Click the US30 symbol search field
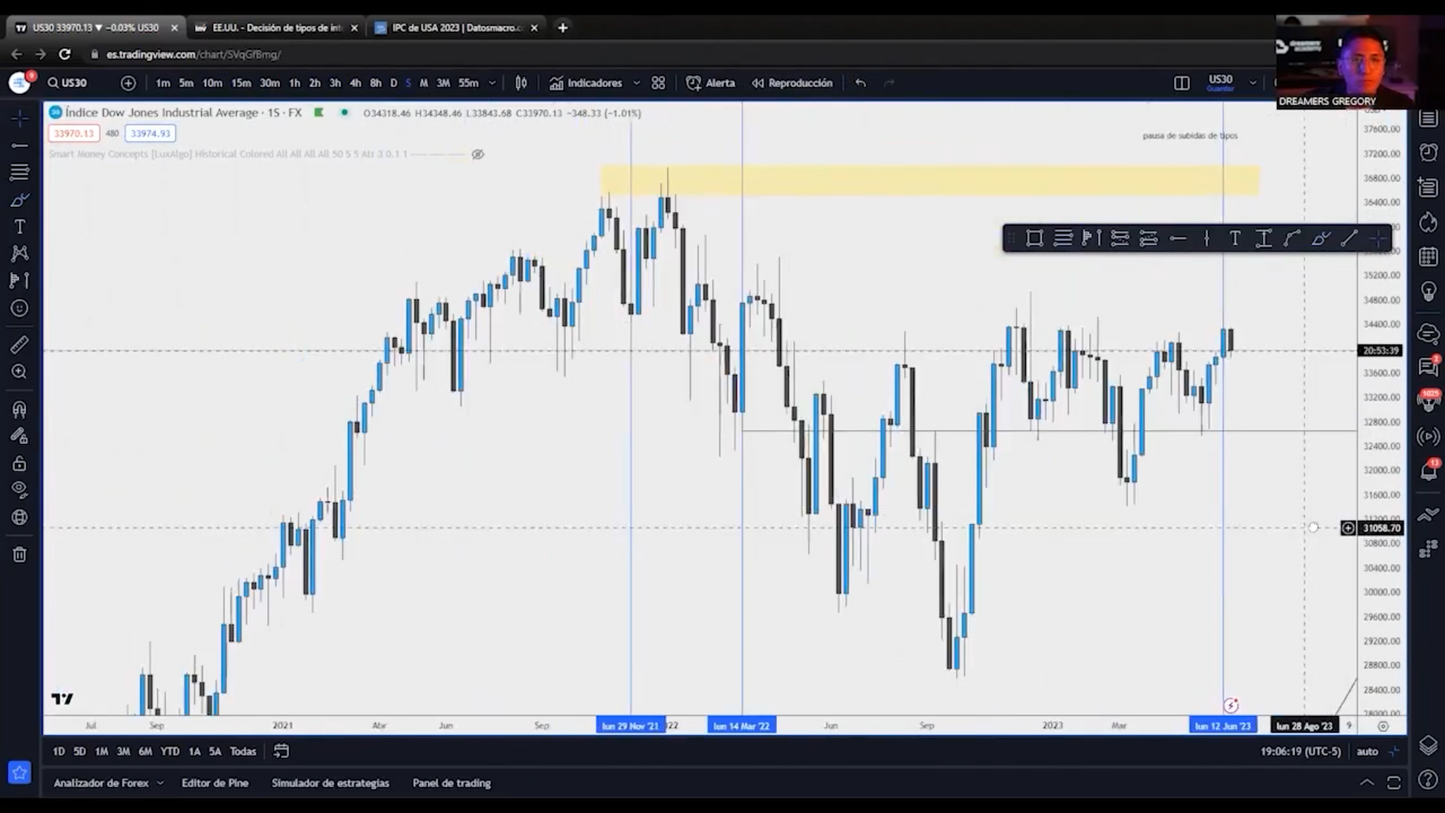Viewport: 1445px width, 813px height. click(x=68, y=83)
